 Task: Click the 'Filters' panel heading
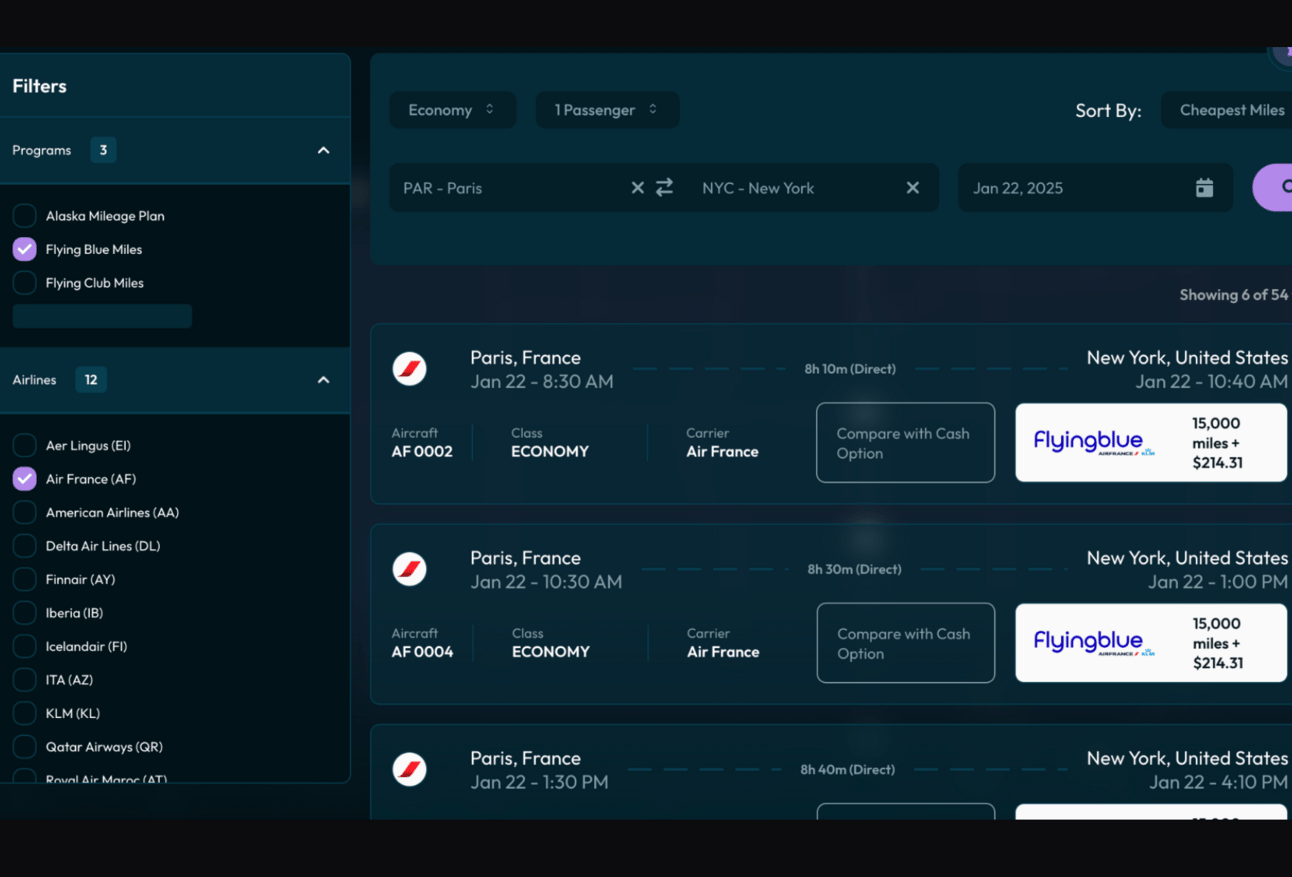coord(39,86)
